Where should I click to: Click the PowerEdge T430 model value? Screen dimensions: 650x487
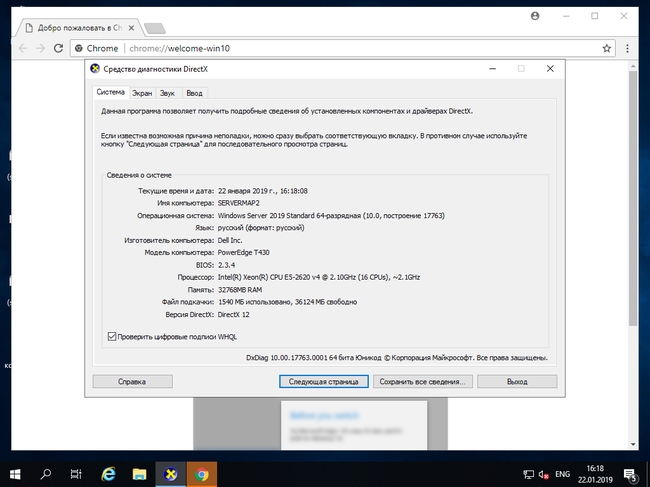(244, 252)
